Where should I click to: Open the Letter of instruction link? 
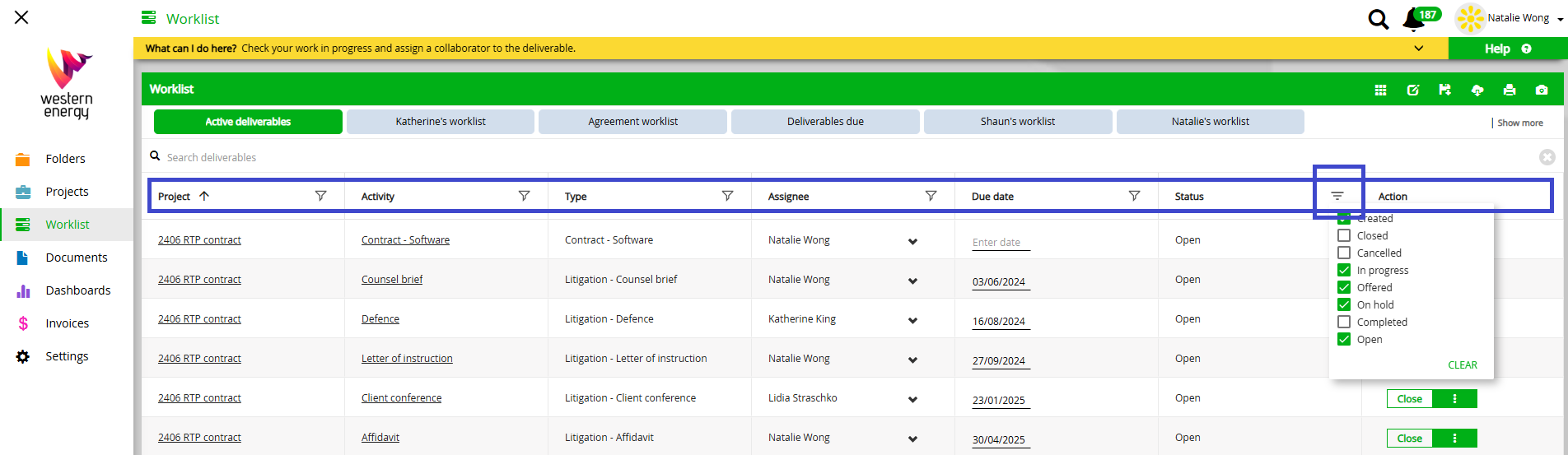tap(407, 359)
